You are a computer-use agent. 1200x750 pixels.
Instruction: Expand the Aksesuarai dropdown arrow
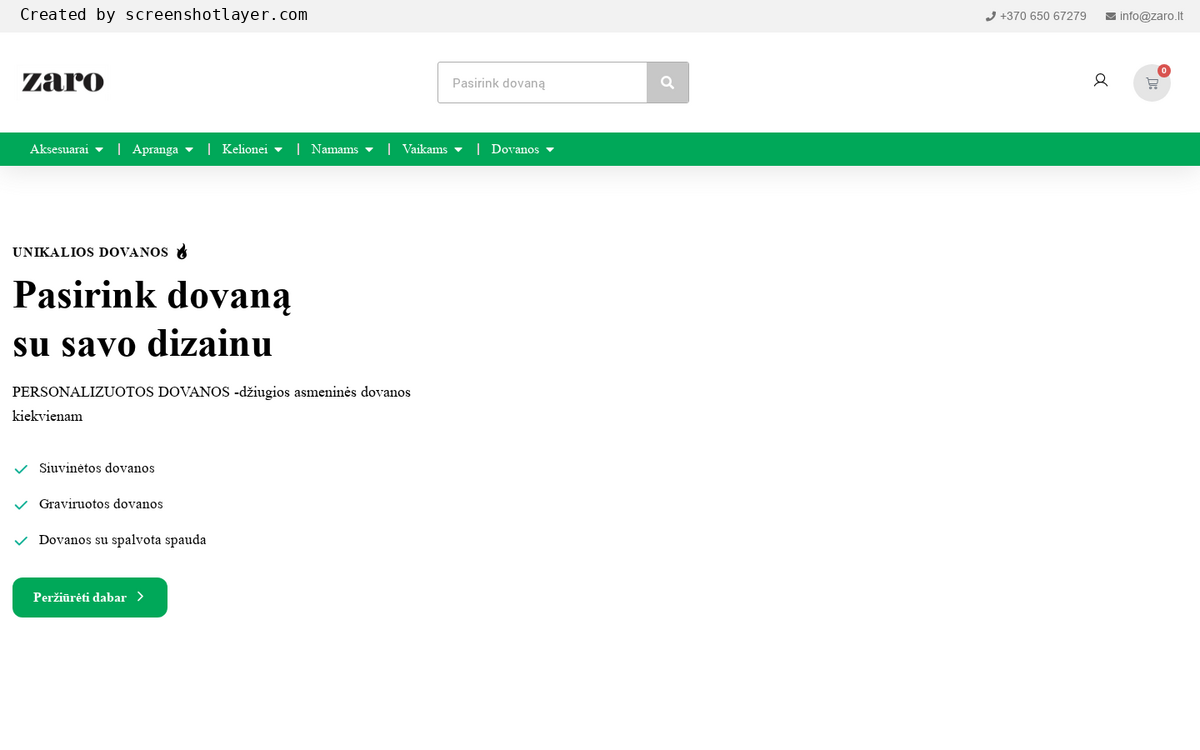(x=99, y=150)
